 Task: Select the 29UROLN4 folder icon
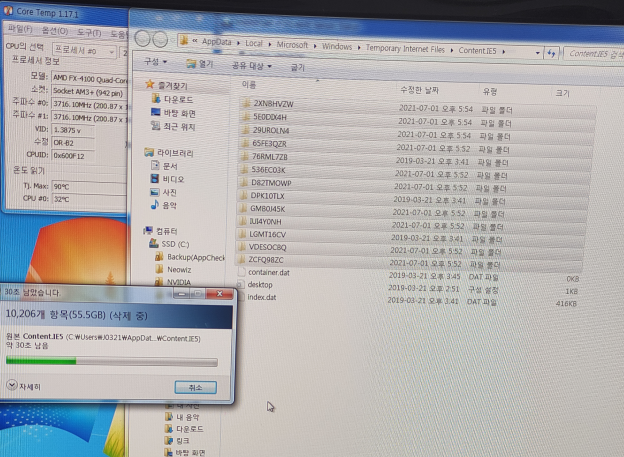tap(245, 130)
